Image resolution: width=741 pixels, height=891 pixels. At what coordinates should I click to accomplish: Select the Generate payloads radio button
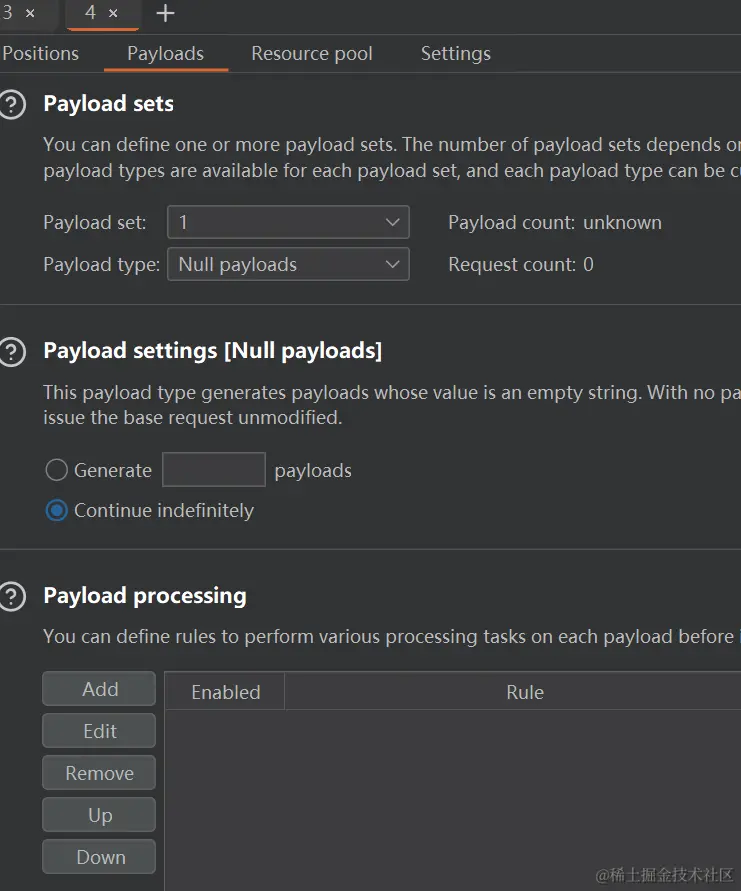[x=57, y=470]
